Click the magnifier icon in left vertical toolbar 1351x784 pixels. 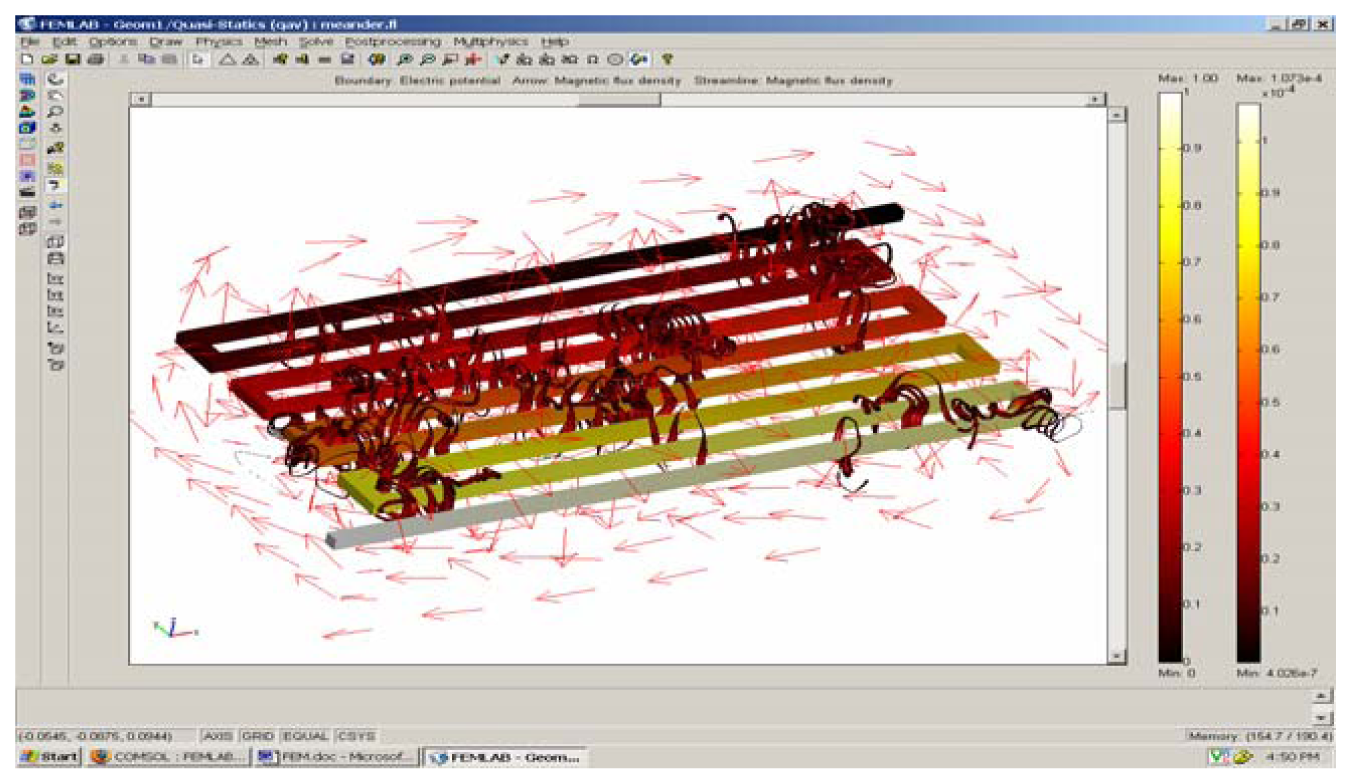(x=56, y=112)
